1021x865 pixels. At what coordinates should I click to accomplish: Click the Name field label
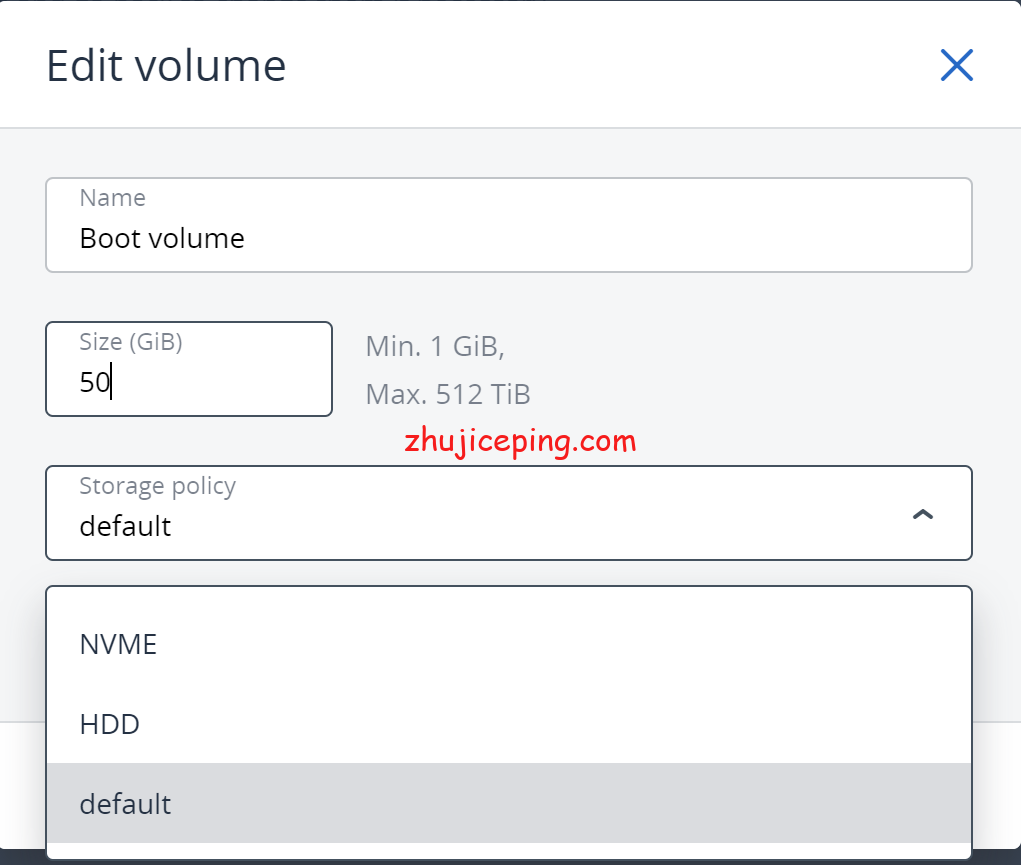[x=112, y=198]
